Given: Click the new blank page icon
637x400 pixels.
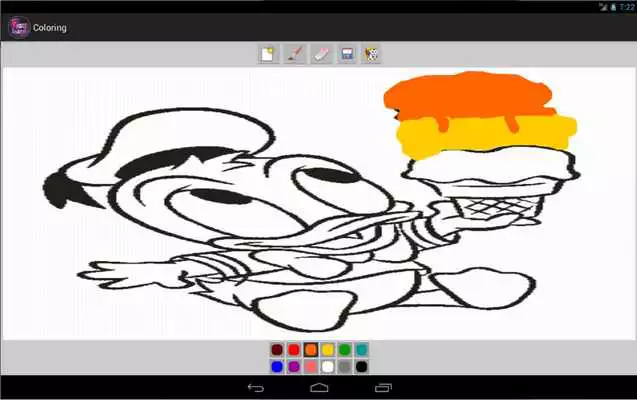Looking at the screenshot, I should [x=267, y=54].
